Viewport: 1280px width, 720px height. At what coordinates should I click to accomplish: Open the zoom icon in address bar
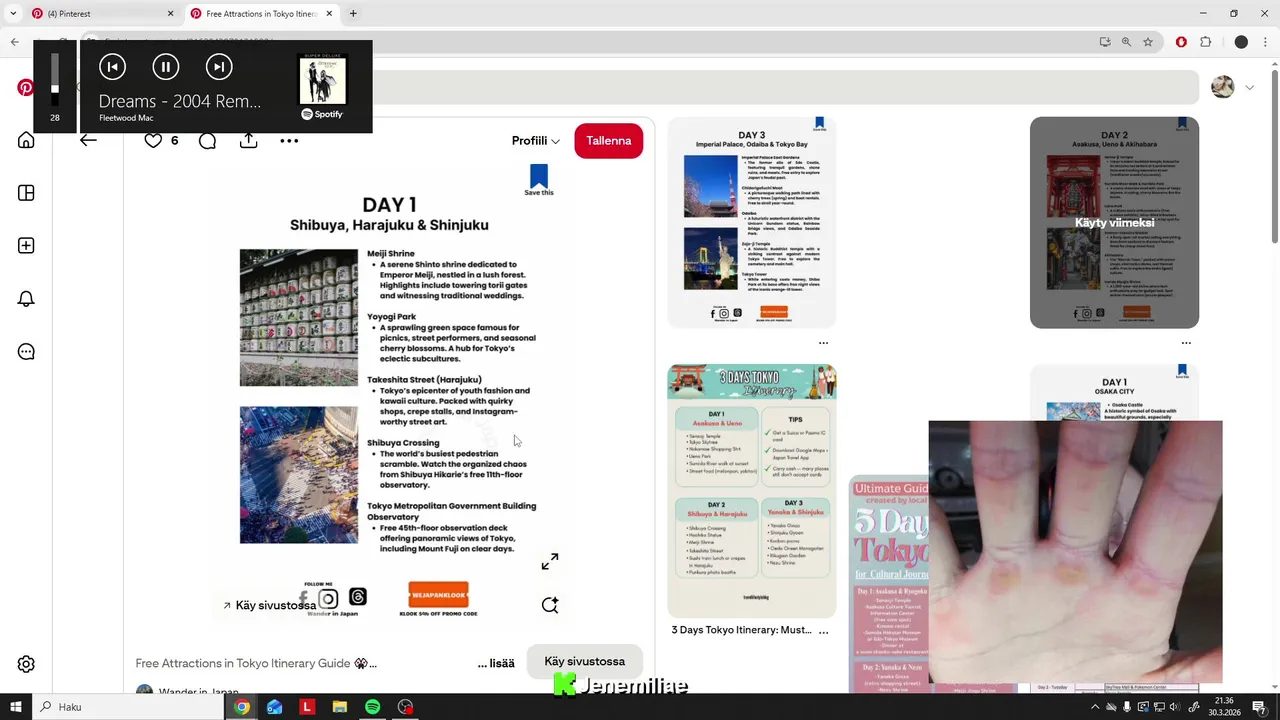pos(1126,42)
